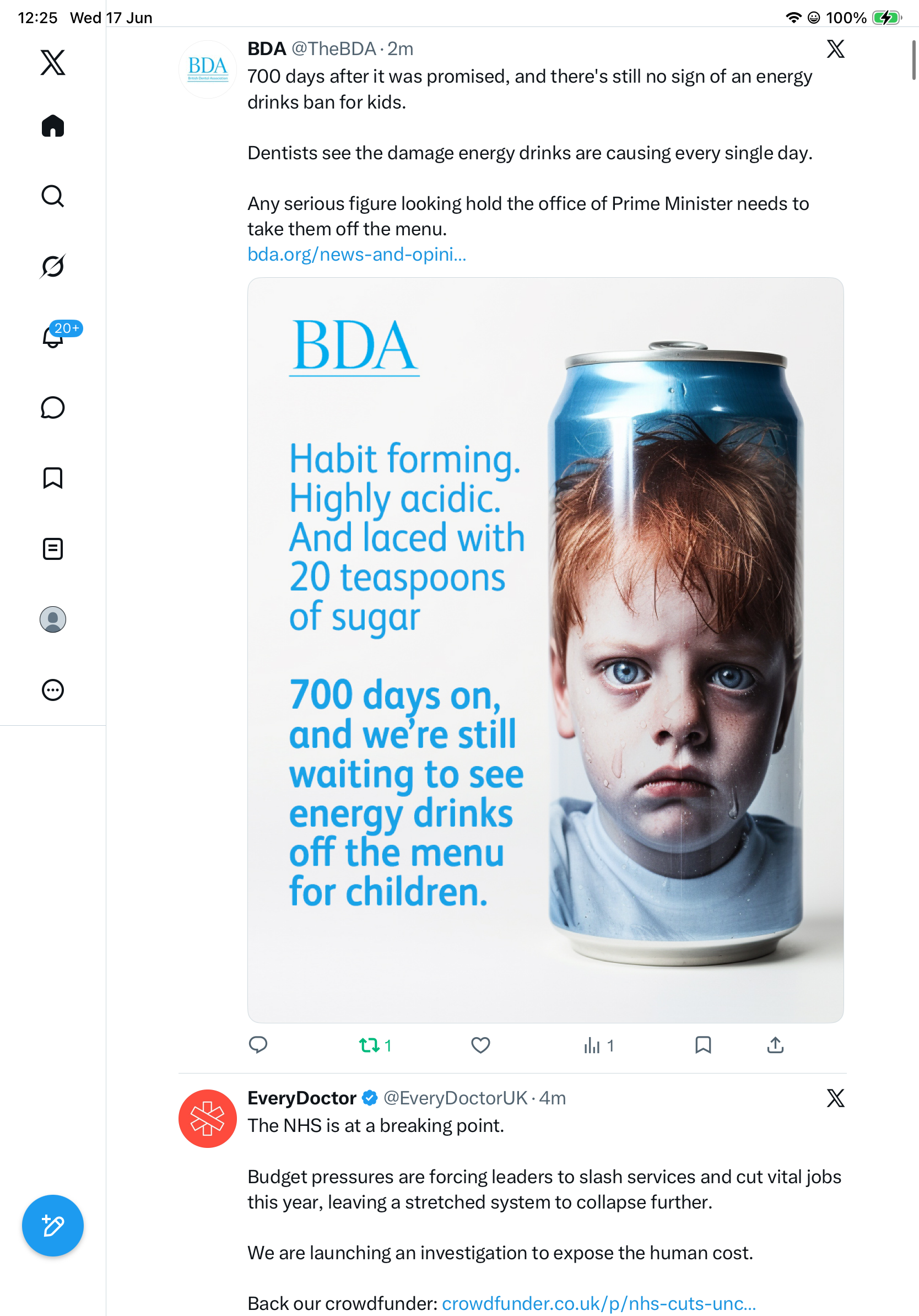Open Lists icon in sidebar
Screen dimensions: 919x1316
click(x=53, y=548)
